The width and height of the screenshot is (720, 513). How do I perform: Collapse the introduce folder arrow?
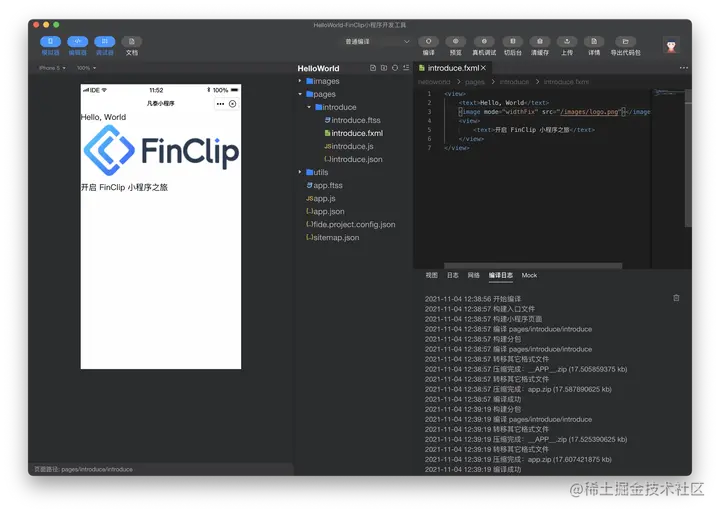[x=309, y=107]
